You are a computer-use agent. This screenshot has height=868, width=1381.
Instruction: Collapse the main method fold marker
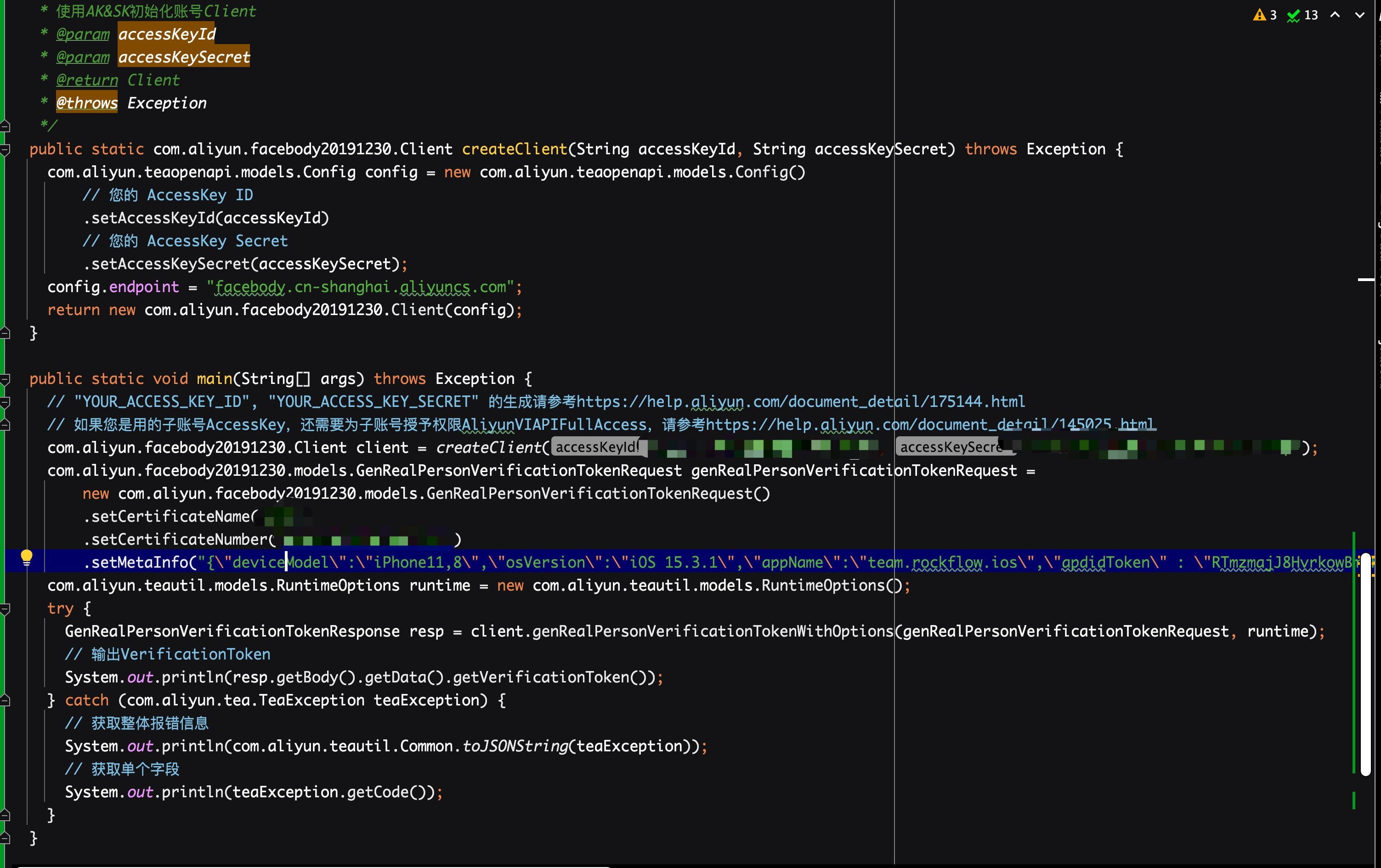[x=5, y=379]
